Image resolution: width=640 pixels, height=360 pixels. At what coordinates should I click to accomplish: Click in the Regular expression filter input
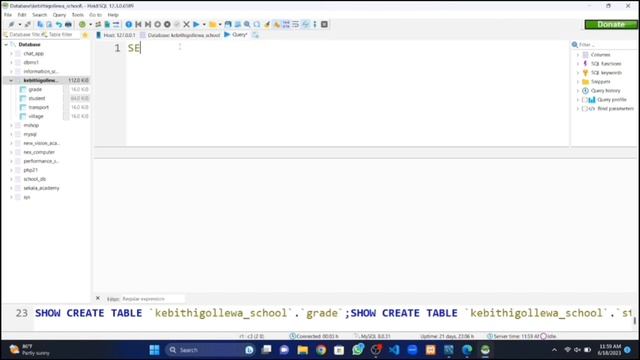(153, 299)
